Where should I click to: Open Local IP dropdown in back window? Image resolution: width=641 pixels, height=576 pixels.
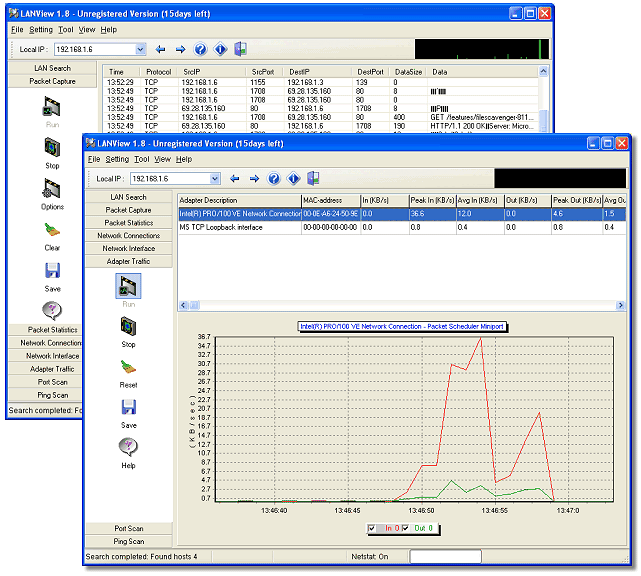tap(140, 49)
